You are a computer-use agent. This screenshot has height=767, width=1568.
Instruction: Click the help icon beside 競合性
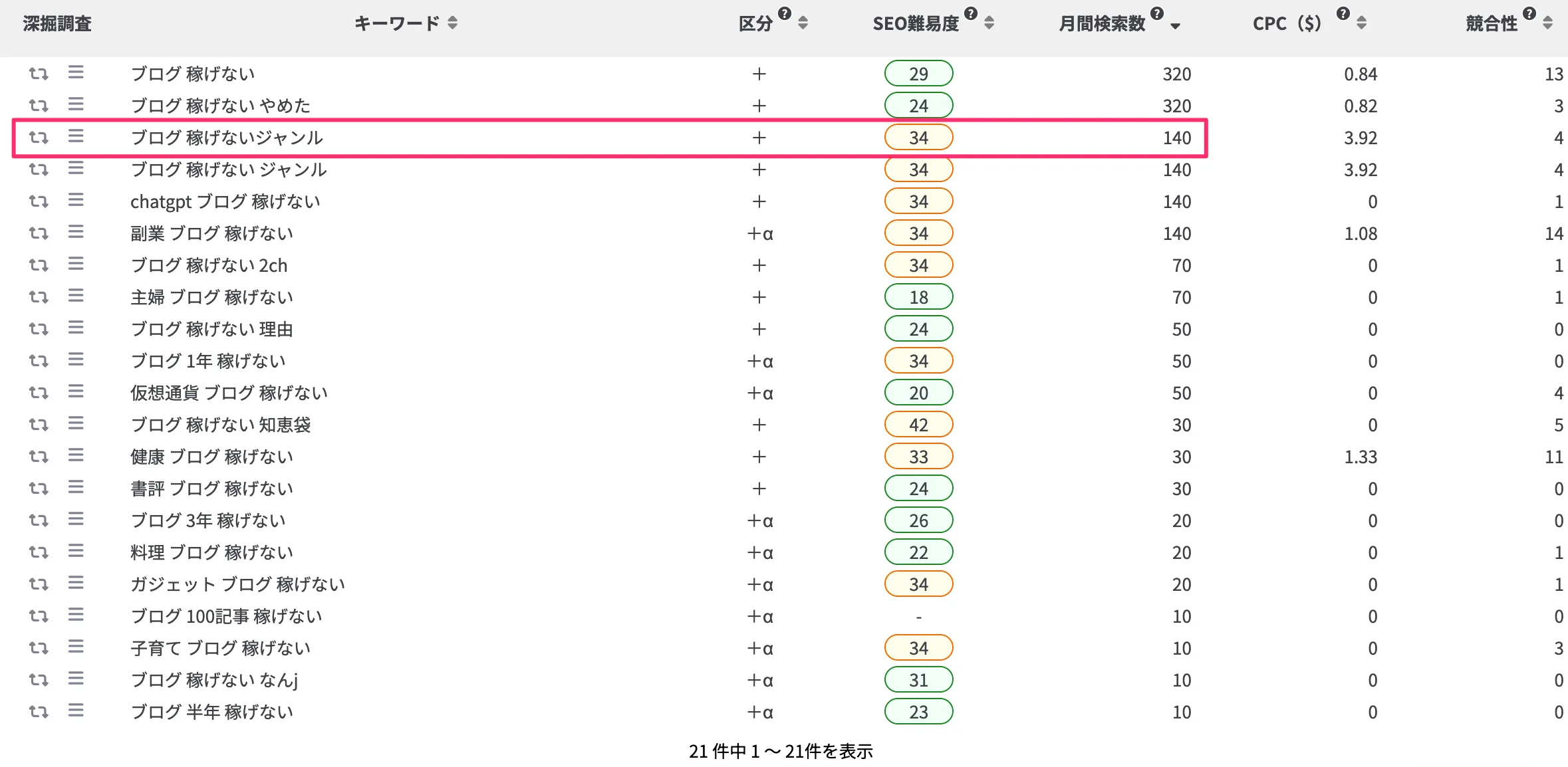1529,13
